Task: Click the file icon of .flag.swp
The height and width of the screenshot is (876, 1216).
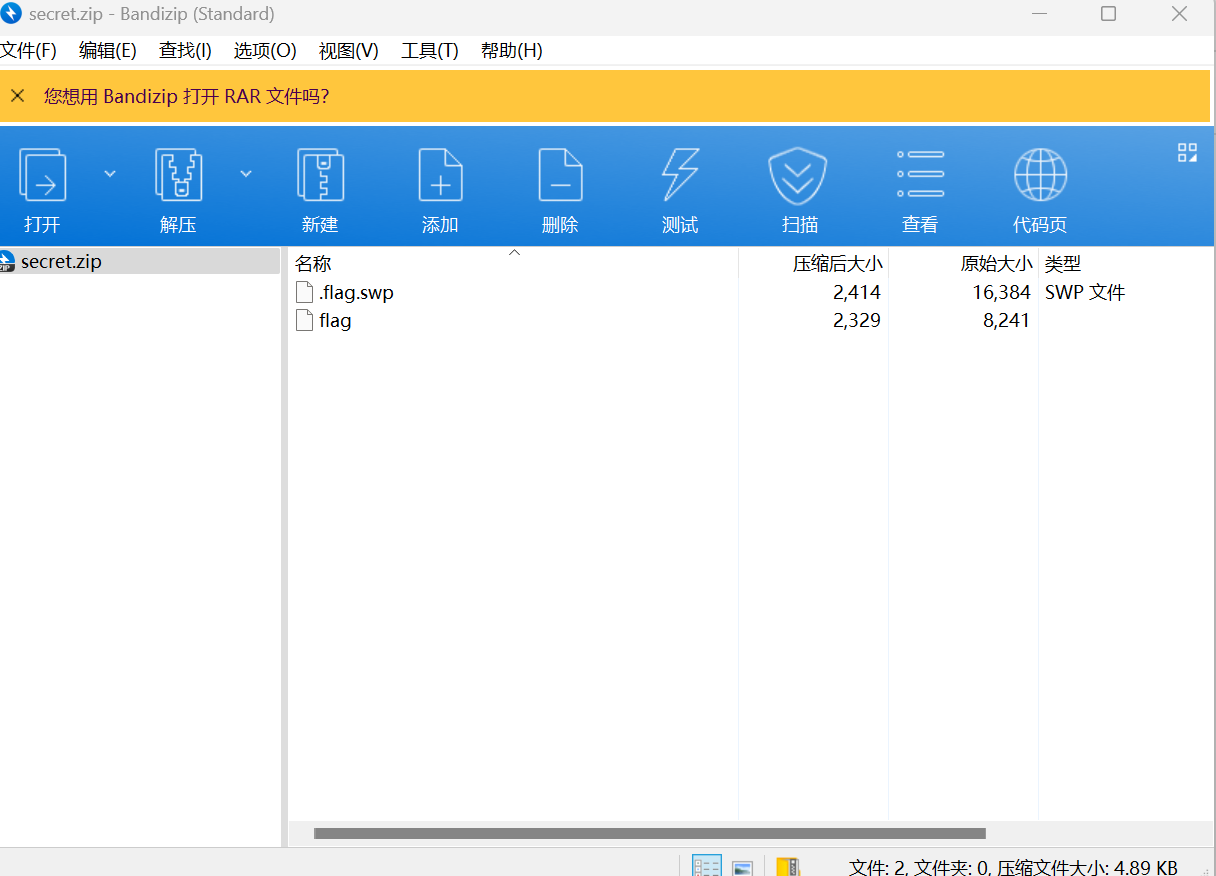Action: pos(305,293)
